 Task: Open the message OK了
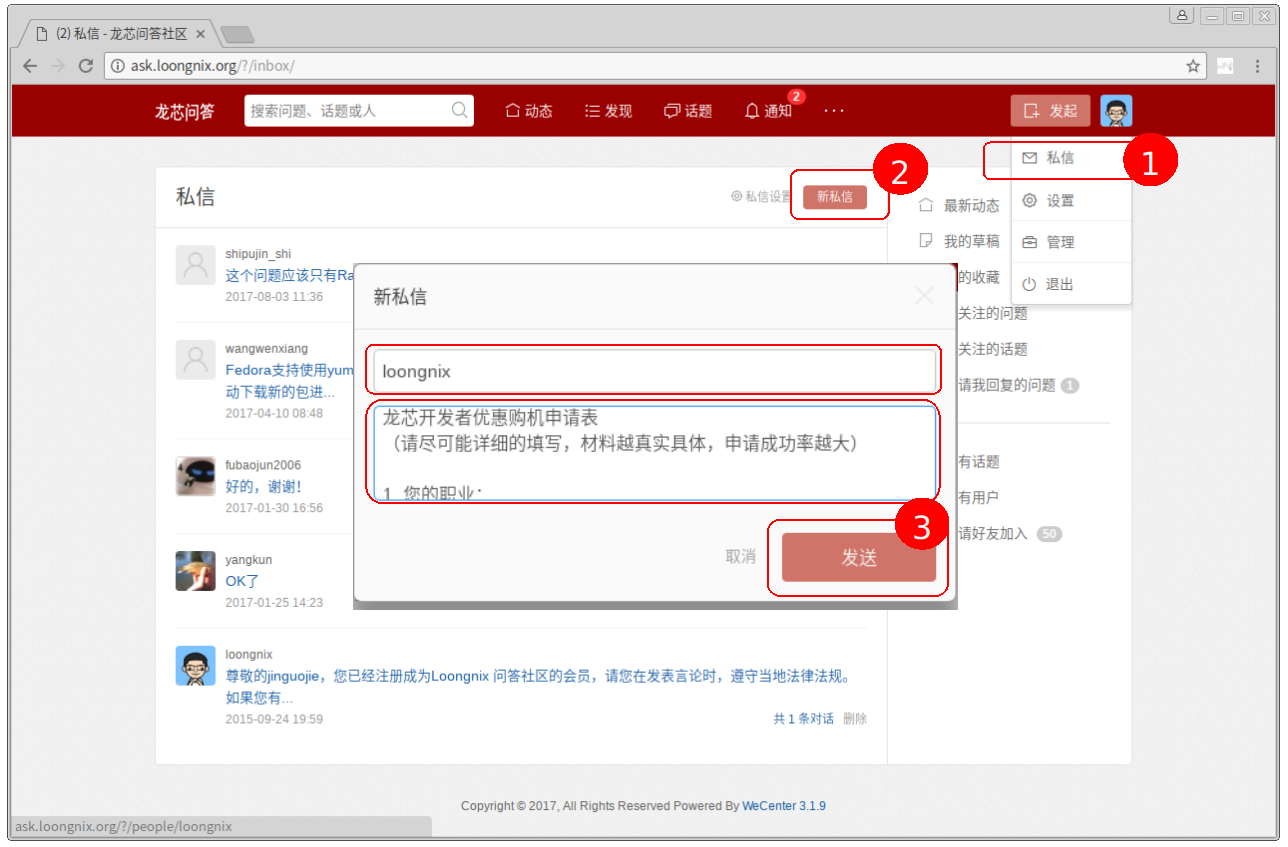click(243, 581)
